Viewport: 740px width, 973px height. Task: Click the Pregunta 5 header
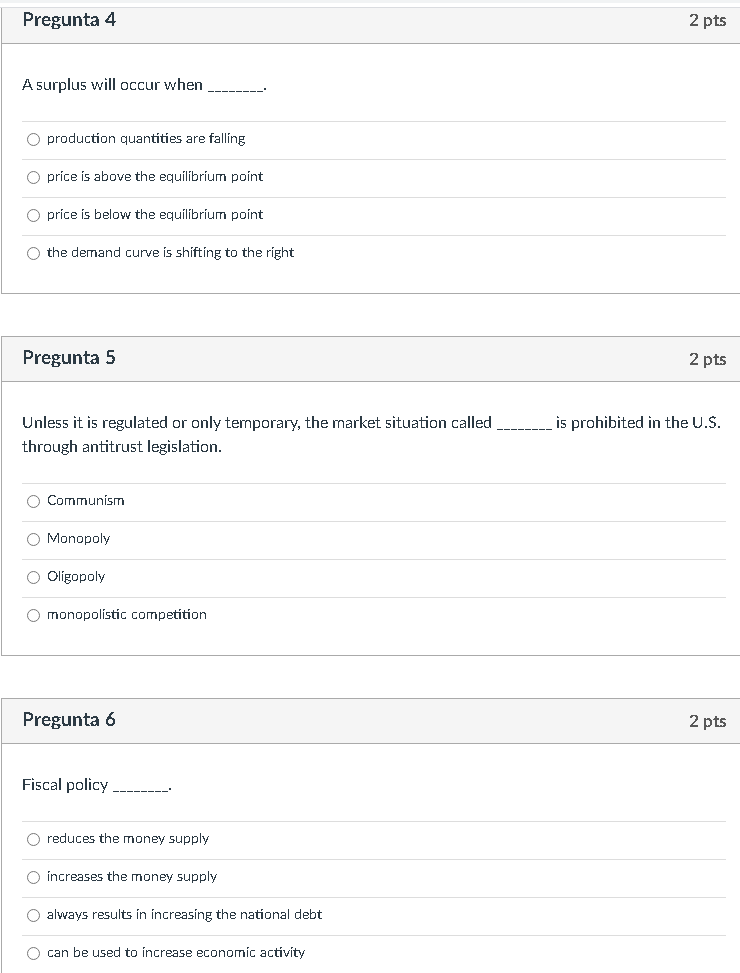[69, 357]
